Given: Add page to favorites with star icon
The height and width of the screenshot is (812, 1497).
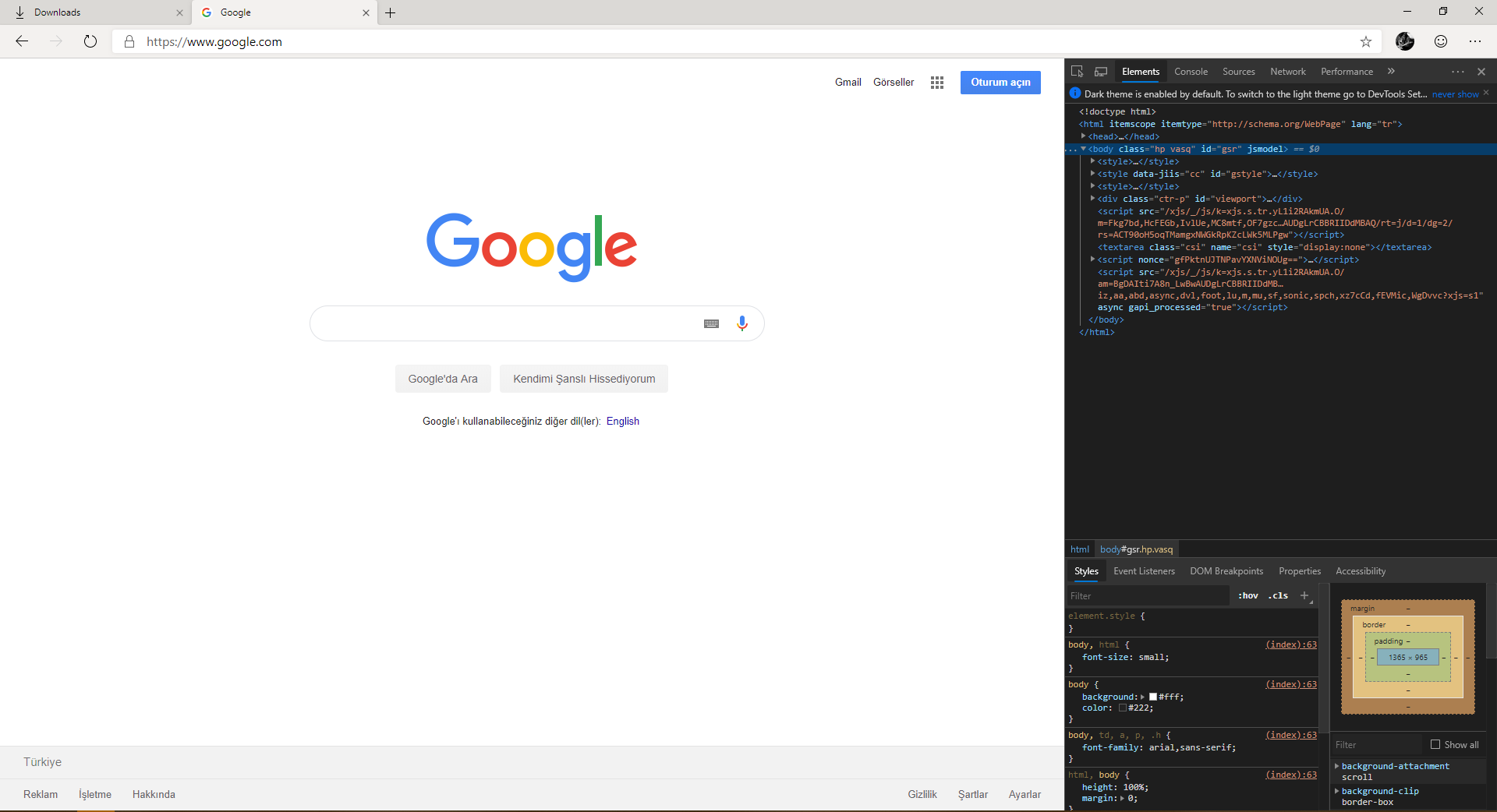Looking at the screenshot, I should click(x=1366, y=41).
